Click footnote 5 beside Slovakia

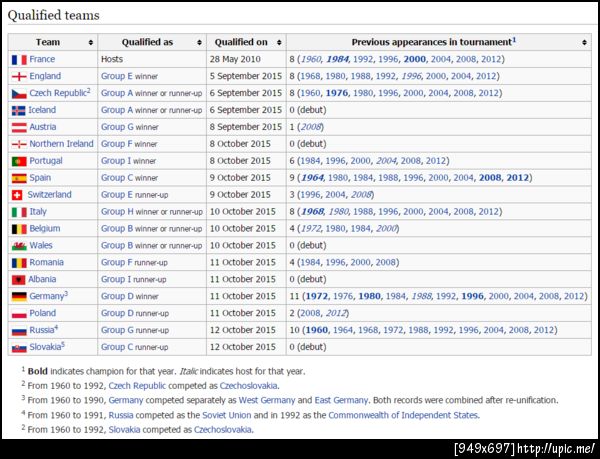[63, 344]
